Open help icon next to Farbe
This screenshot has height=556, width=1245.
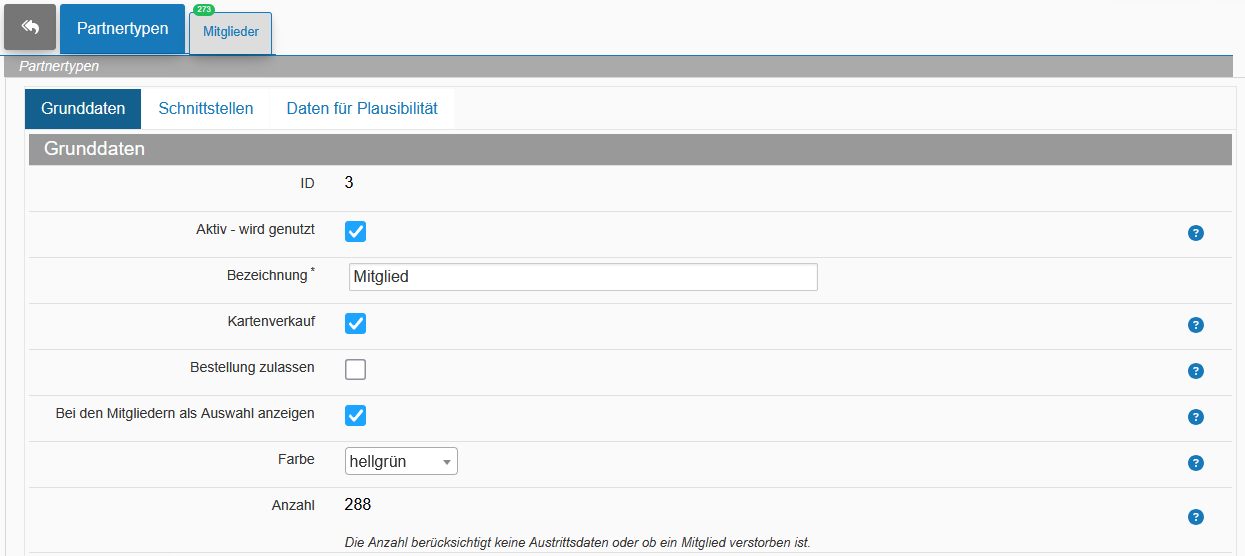(x=1195, y=463)
